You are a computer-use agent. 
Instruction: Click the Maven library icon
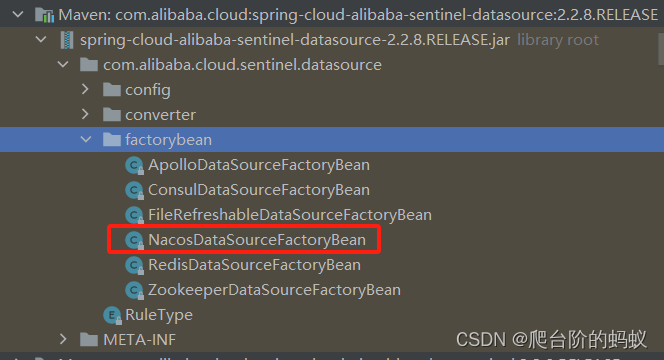click(x=44, y=15)
